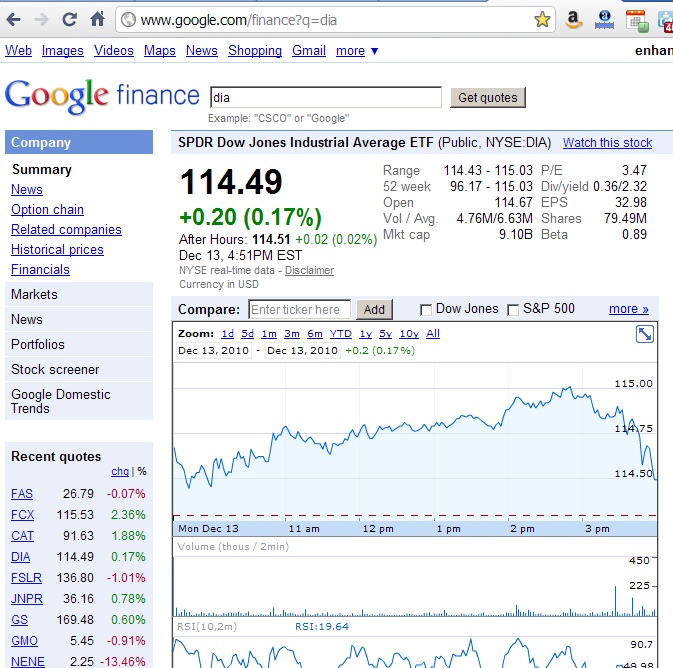
Task: Set chart zoom to 3m
Action: point(292,334)
